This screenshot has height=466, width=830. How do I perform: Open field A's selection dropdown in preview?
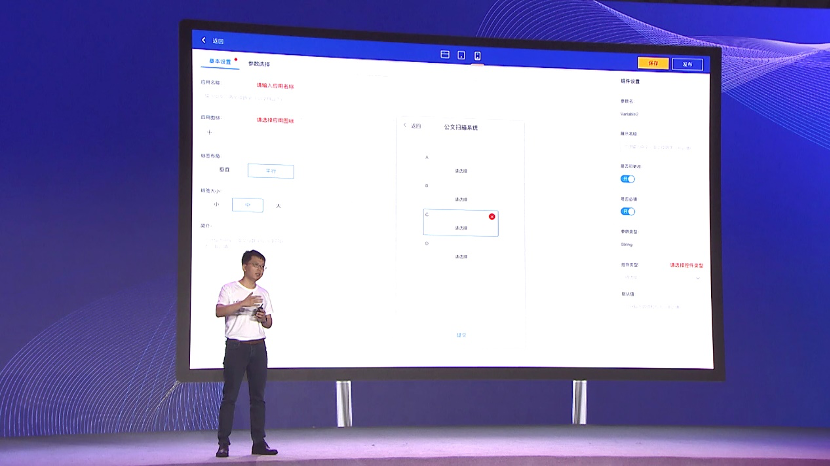point(460,171)
